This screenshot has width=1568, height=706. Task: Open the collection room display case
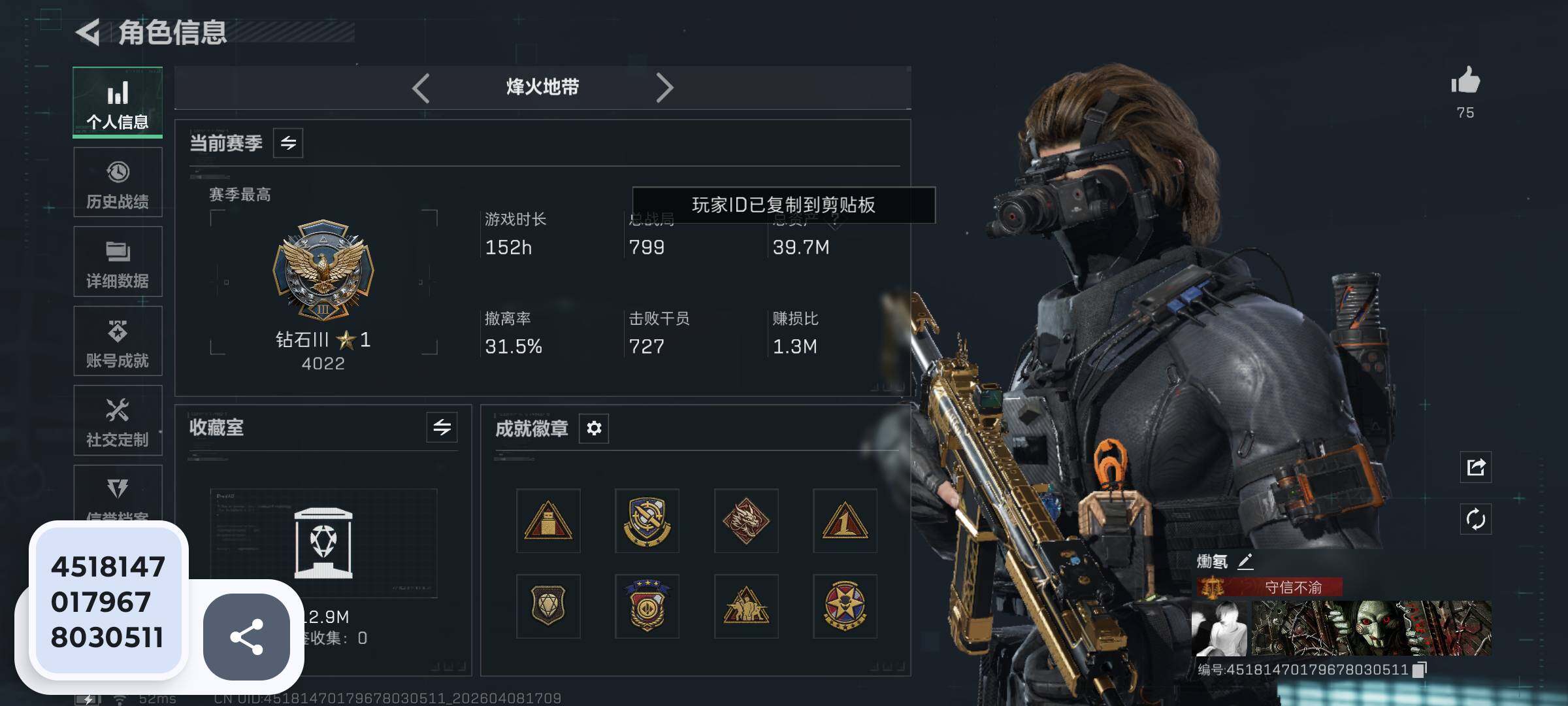[x=323, y=543]
